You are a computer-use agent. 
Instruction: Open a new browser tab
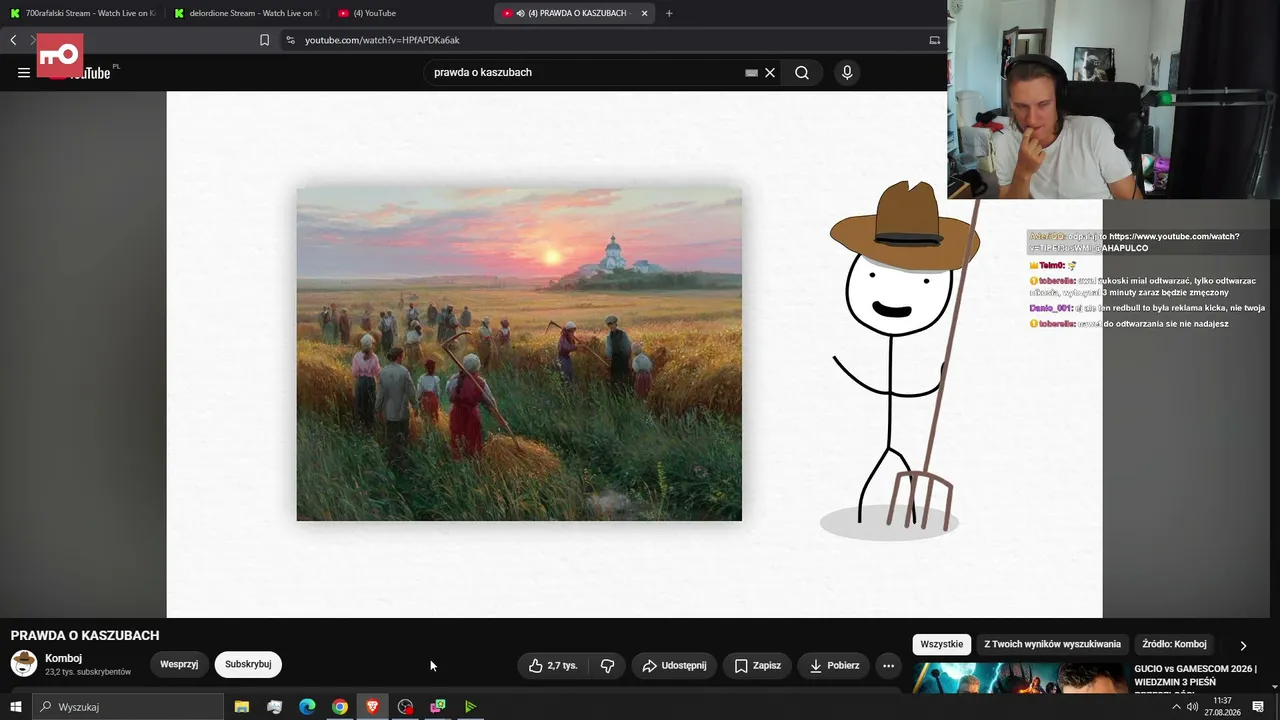coord(669,13)
